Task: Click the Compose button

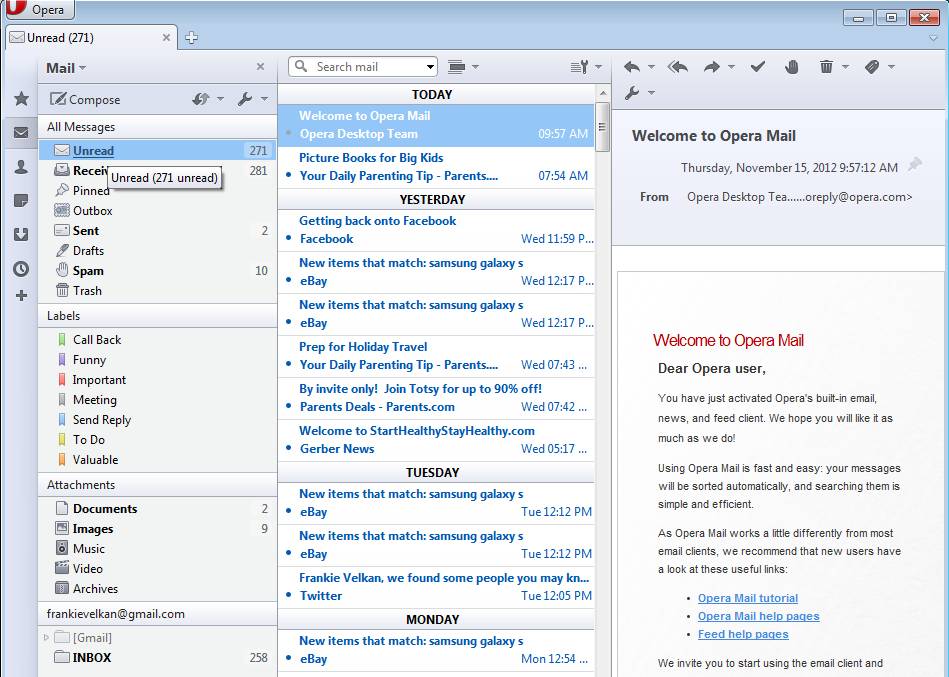Action: coord(85,99)
